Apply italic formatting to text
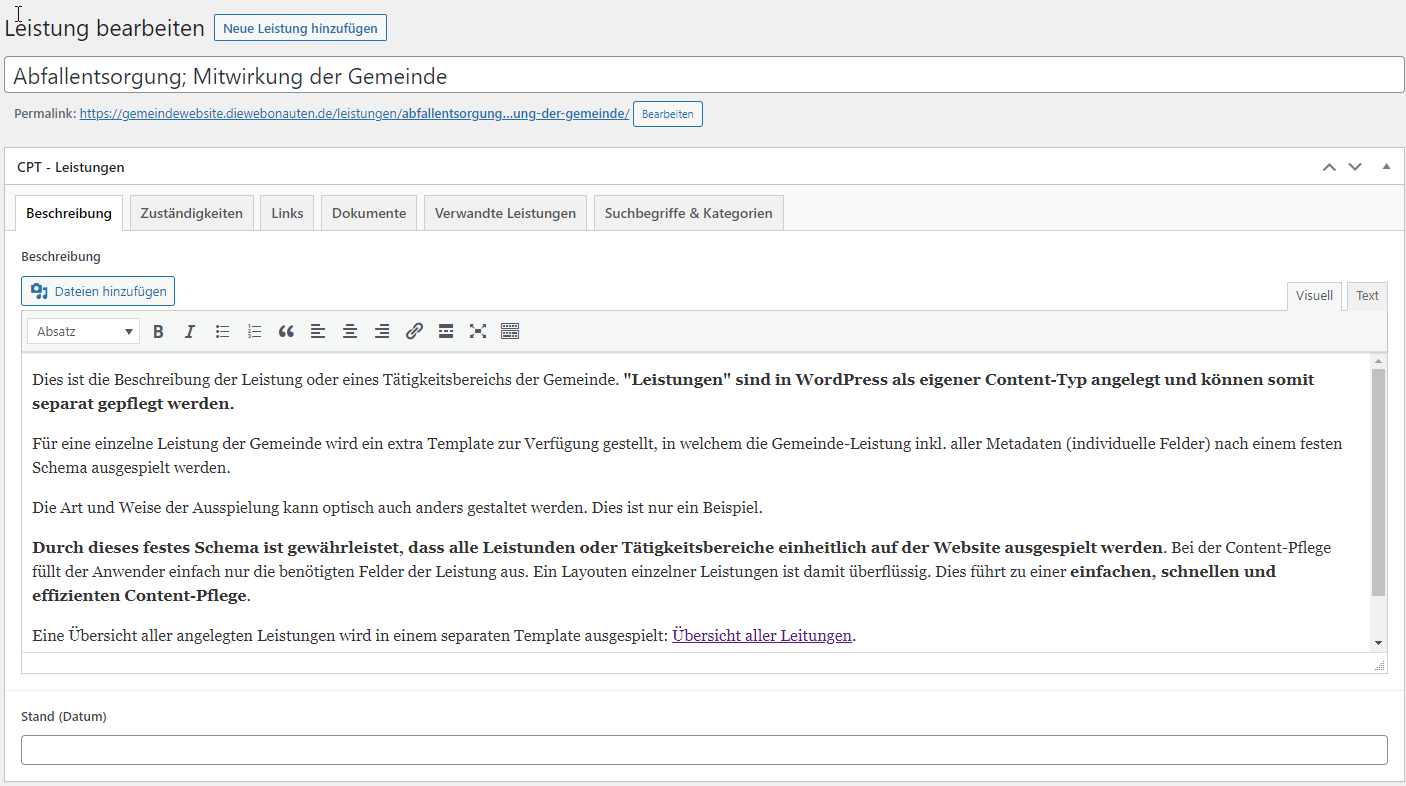This screenshot has width=1406, height=786. (190, 332)
